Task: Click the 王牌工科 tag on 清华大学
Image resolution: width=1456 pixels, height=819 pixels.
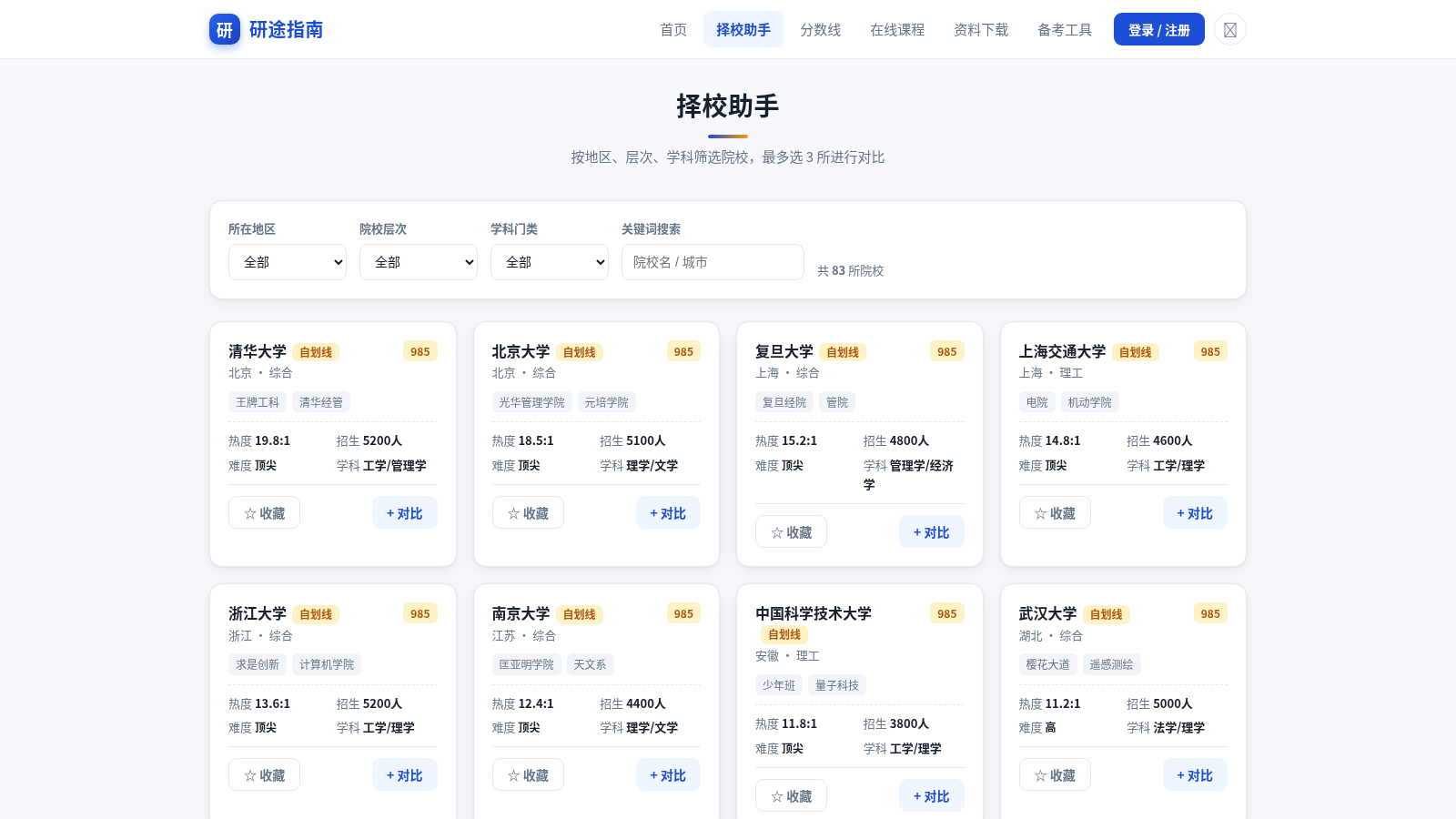Action: coord(258,402)
